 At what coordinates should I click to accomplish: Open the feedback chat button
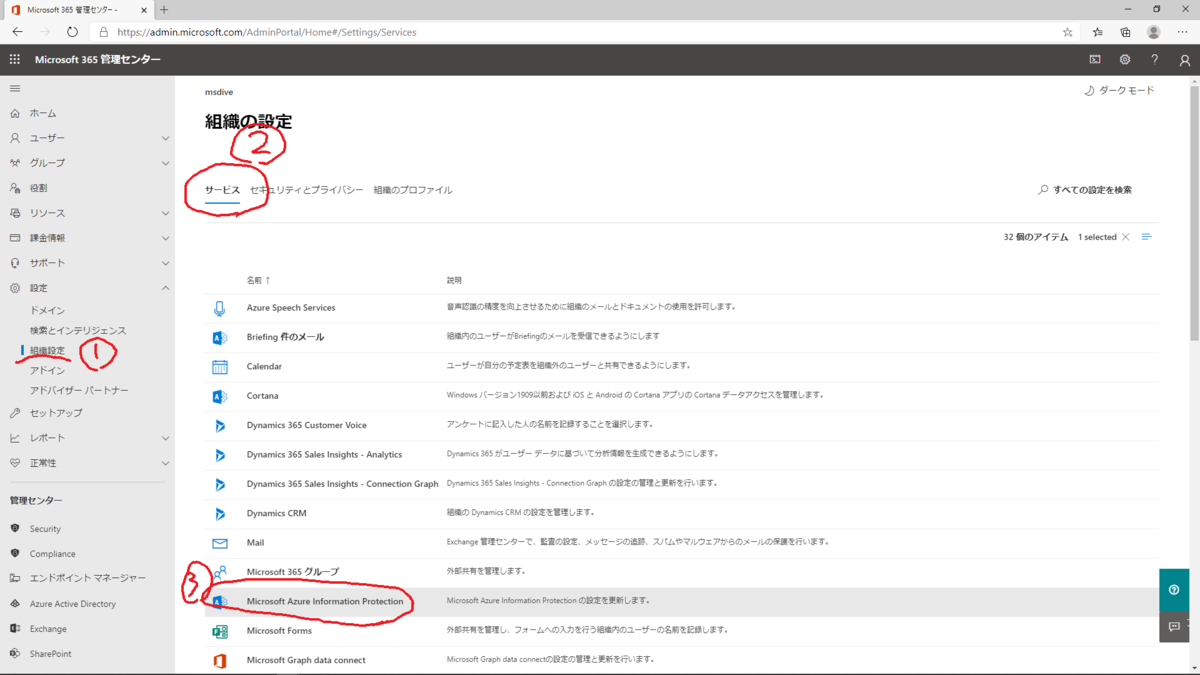point(1174,627)
